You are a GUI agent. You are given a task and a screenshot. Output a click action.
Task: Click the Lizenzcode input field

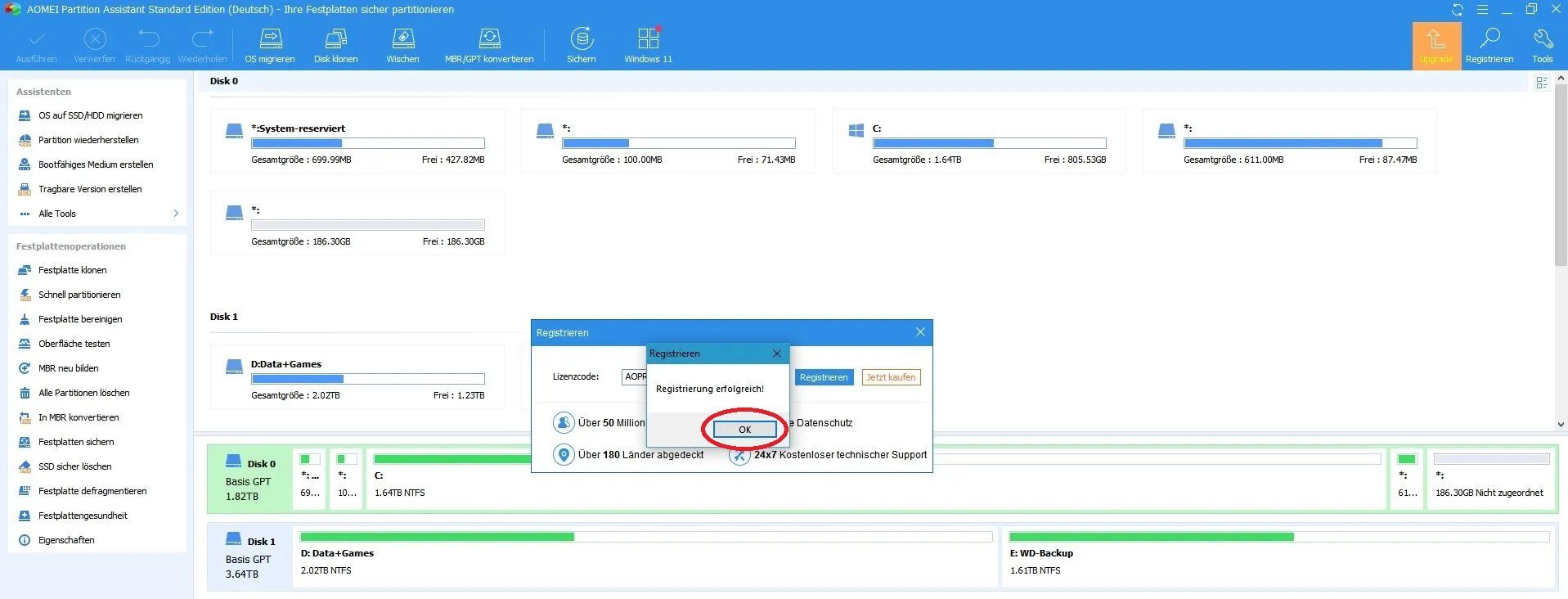(634, 377)
